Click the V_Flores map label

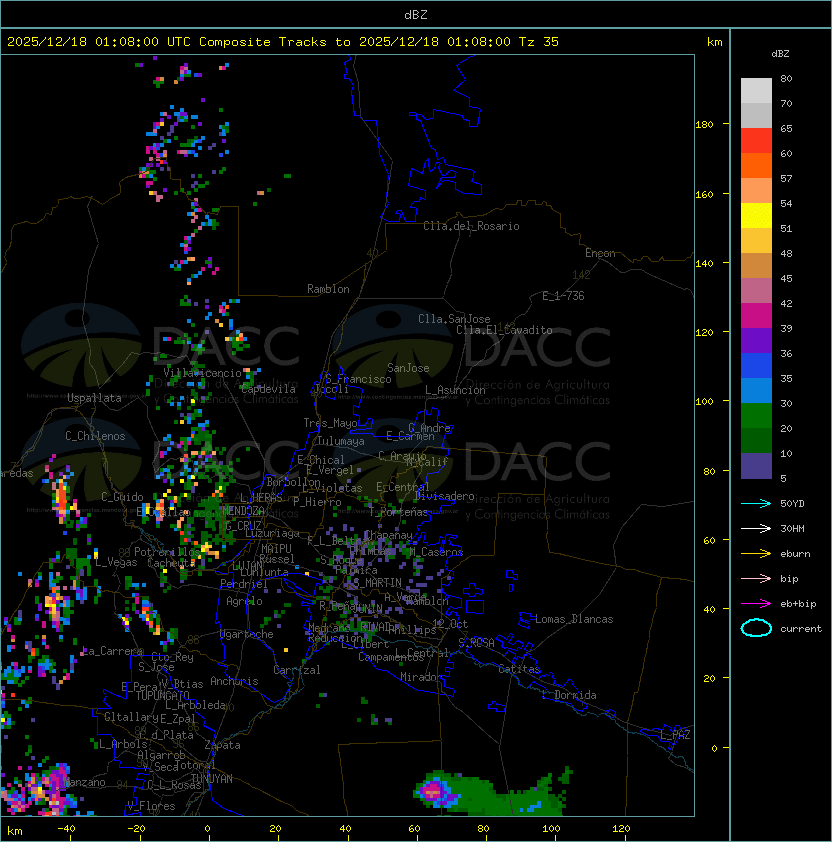point(151,806)
